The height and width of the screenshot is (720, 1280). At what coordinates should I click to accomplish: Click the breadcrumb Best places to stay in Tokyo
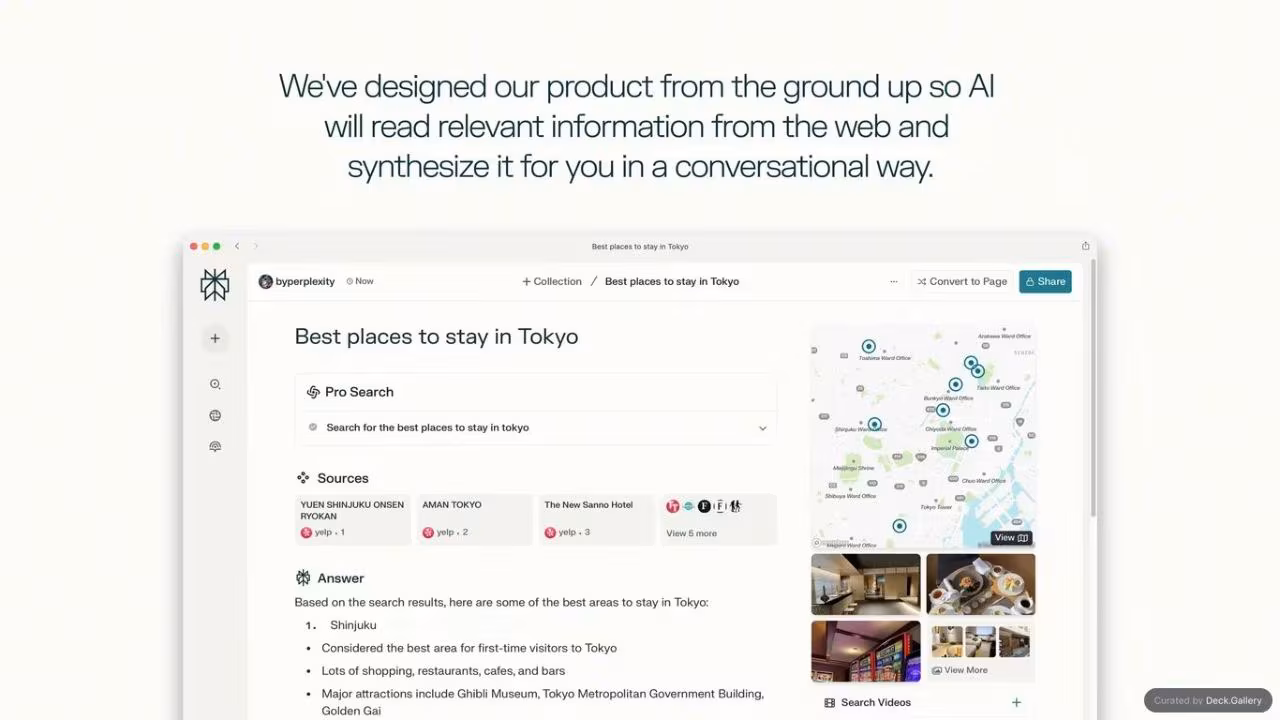click(672, 282)
